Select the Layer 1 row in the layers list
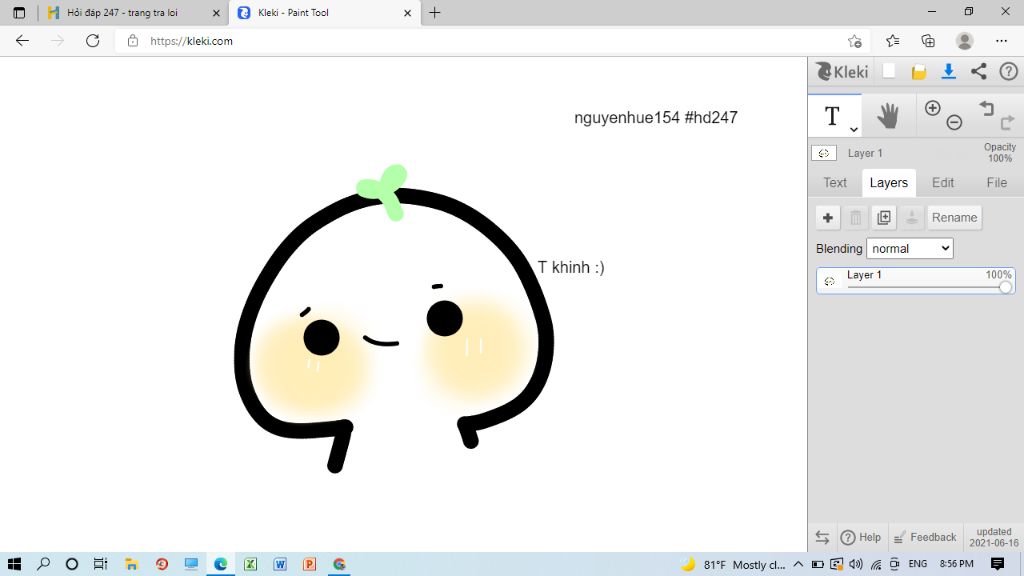 pyautogui.click(x=916, y=281)
